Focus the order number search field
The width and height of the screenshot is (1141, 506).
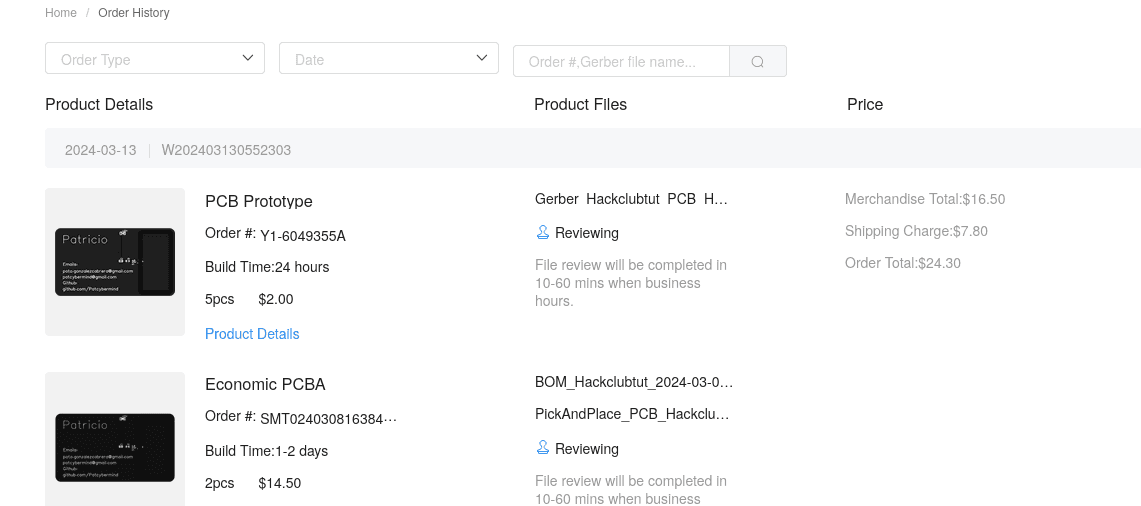pyautogui.click(x=620, y=61)
